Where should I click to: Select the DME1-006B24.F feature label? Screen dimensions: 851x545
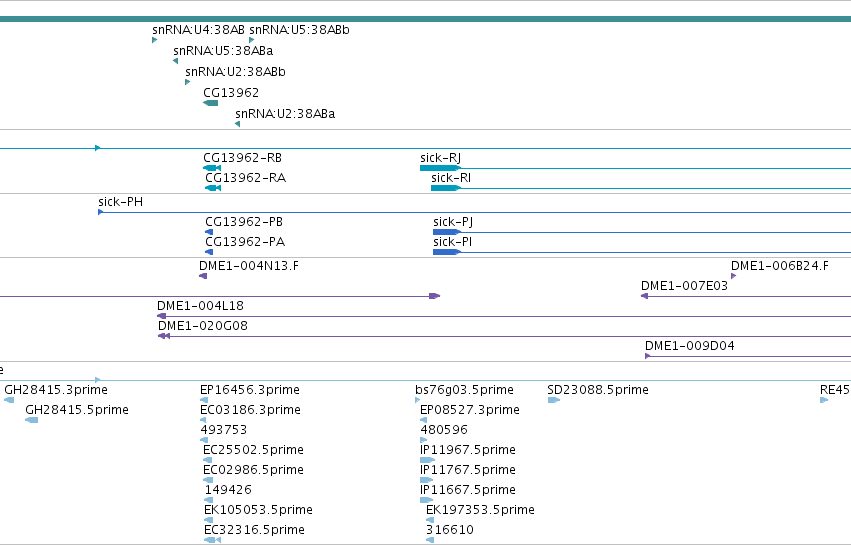(779, 266)
